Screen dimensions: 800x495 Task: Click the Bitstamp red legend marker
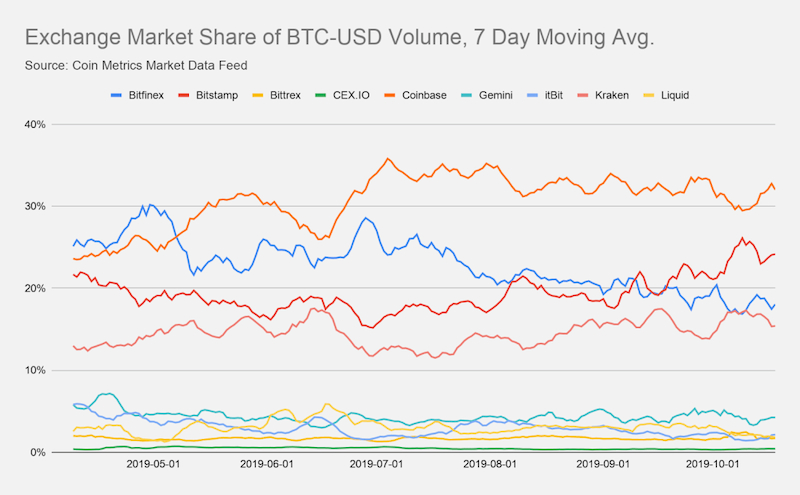[x=184, y=95]
